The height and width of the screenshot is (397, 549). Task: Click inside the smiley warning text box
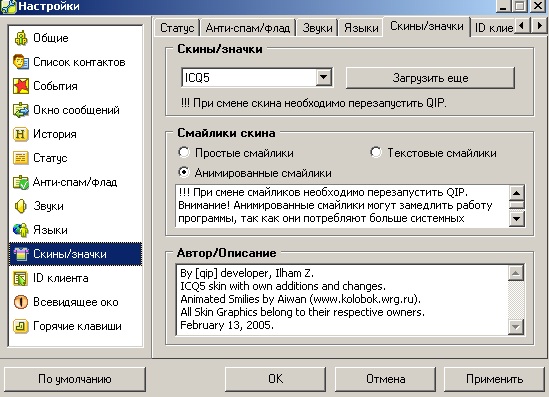[342, 206]
